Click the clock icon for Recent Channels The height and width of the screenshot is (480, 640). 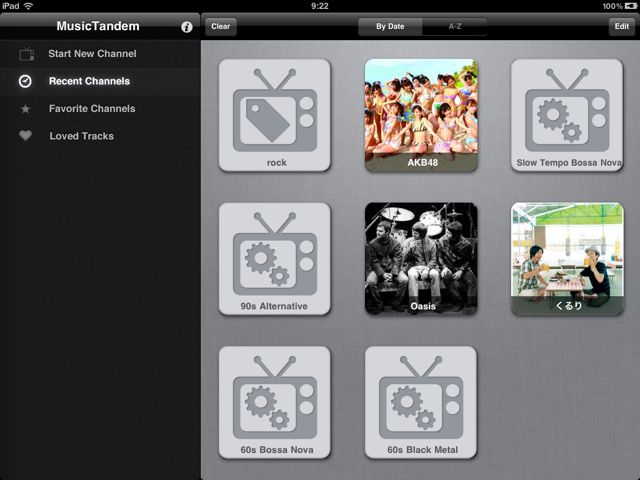click(x=25, y=81)
